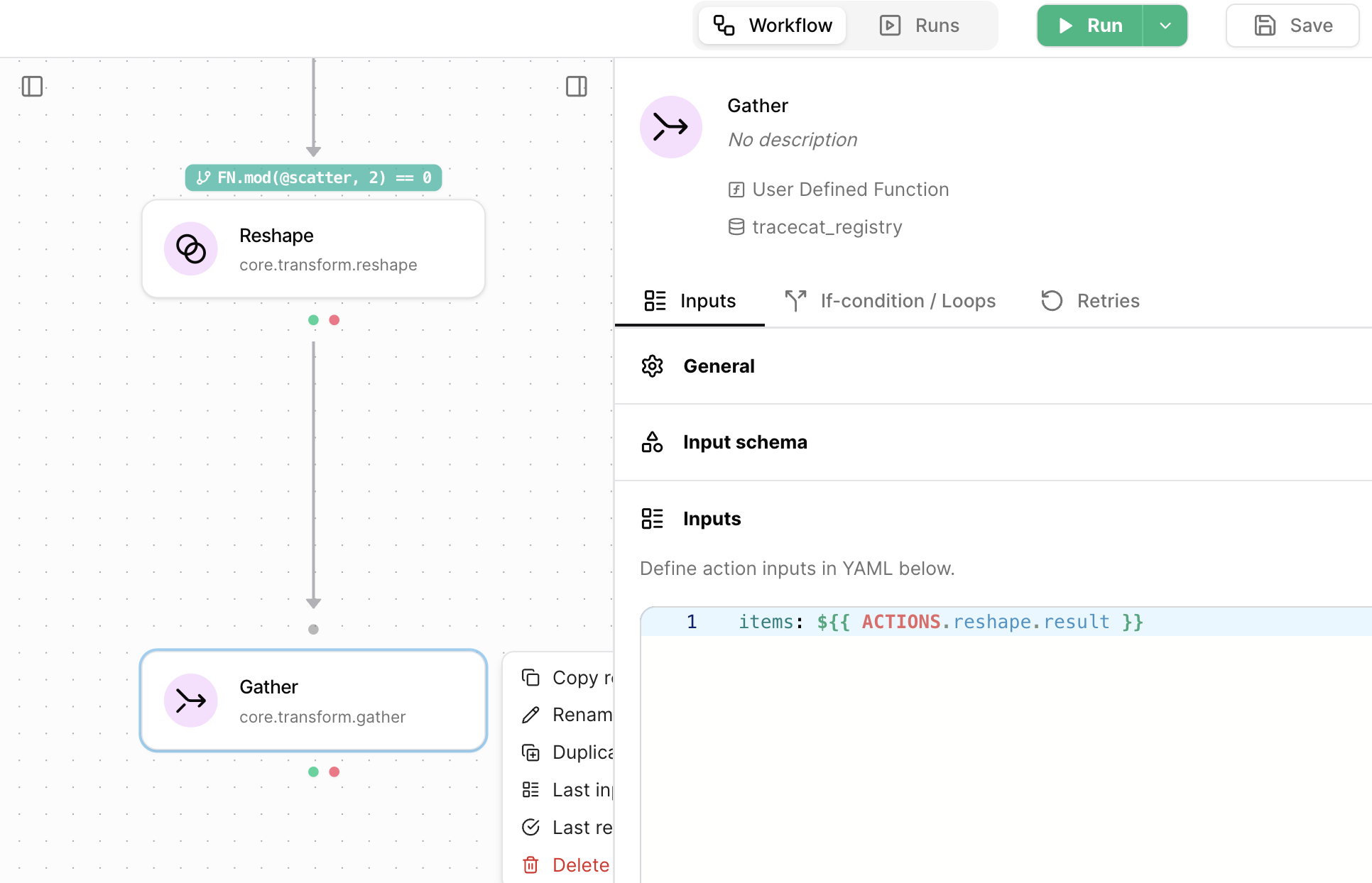Click Gather node's green success handle

click(313, 772)
